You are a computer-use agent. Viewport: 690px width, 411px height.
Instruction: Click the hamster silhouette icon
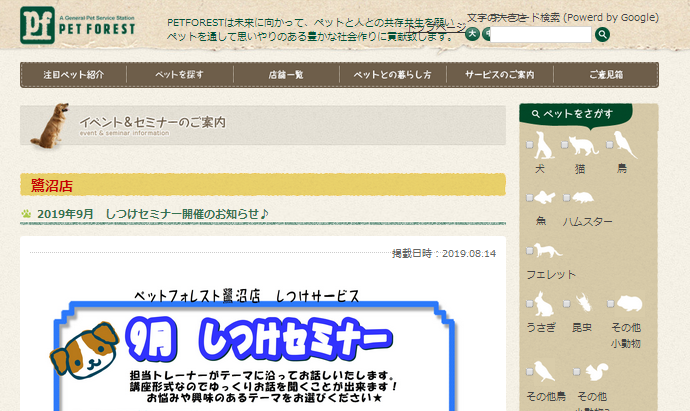click(583, 198)
